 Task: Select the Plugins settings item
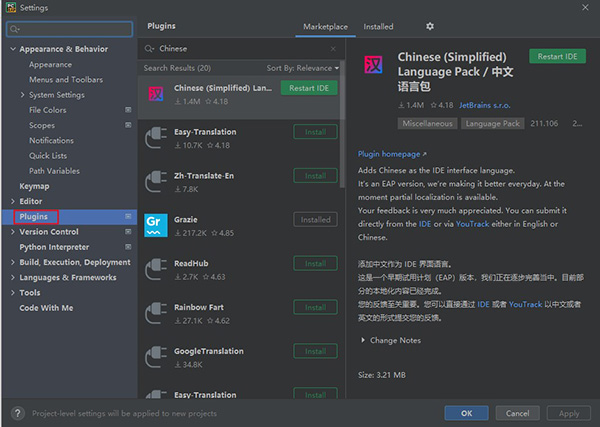(x=69, y=217)
